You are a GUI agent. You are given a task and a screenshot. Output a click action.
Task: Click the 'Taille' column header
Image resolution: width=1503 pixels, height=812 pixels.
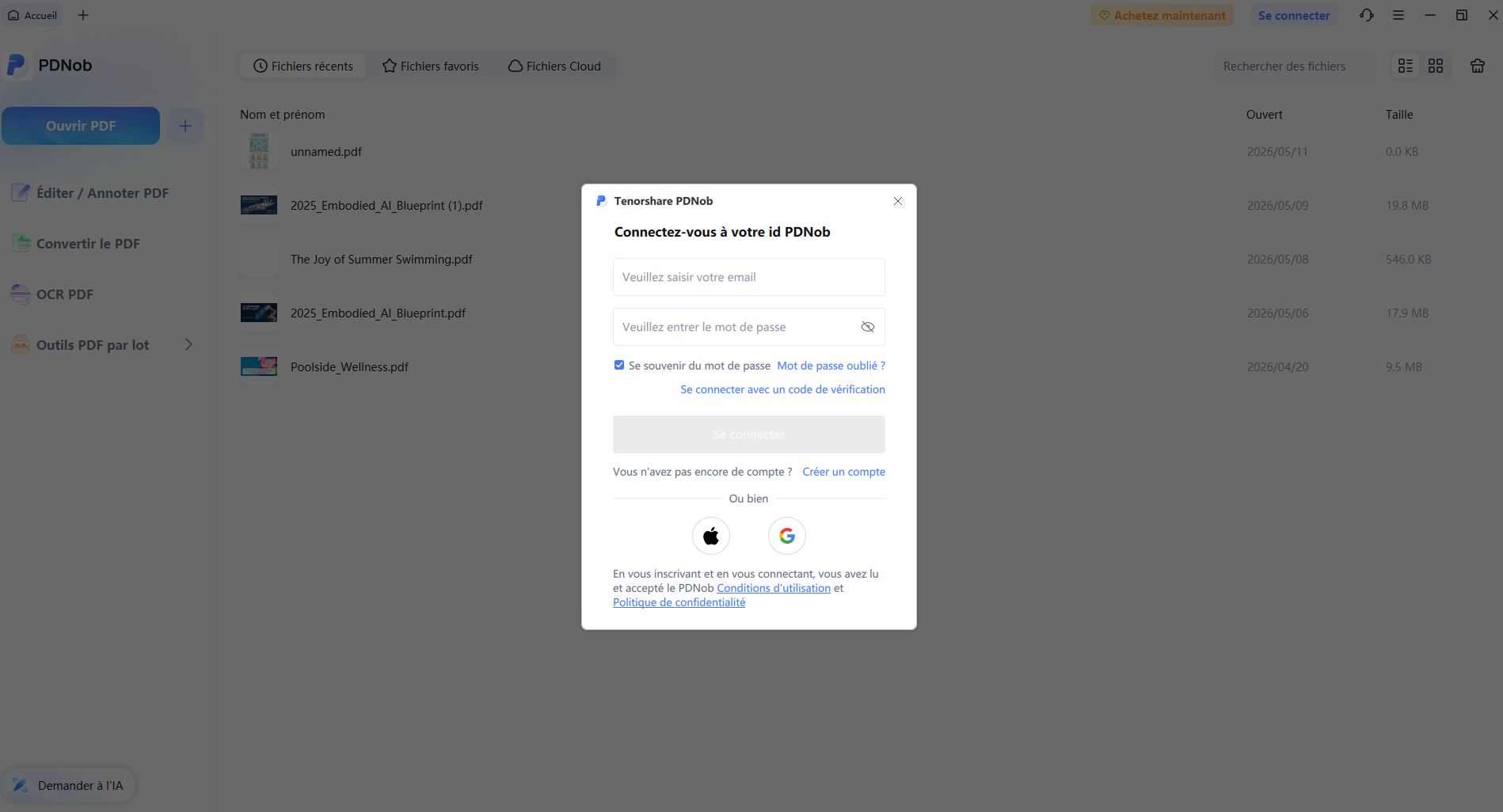point(1399,115)
